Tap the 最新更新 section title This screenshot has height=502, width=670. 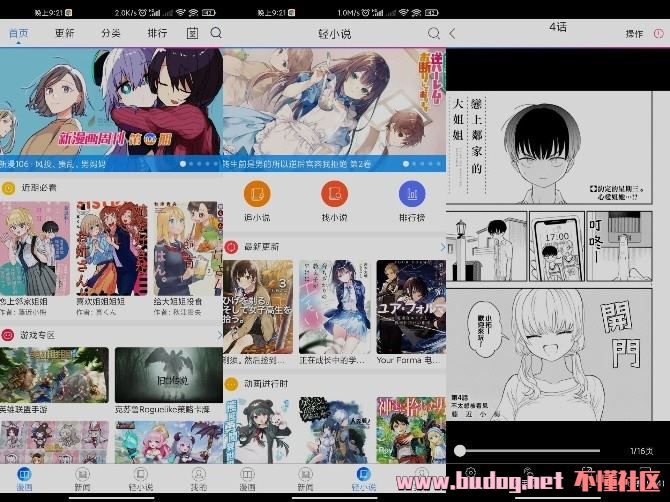click(261, 247)
